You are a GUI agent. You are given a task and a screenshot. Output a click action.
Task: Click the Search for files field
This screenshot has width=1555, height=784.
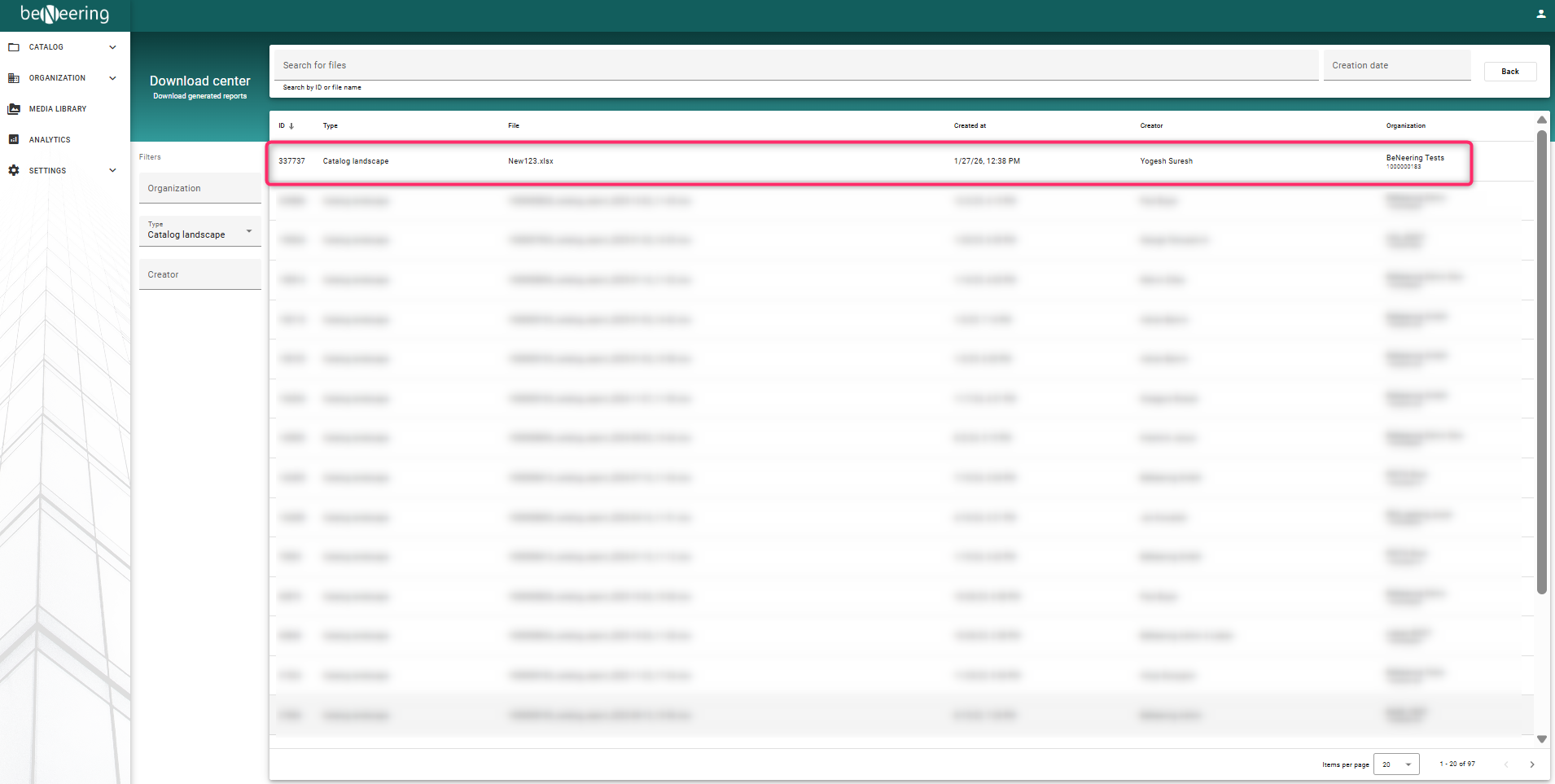coord(795,65)
